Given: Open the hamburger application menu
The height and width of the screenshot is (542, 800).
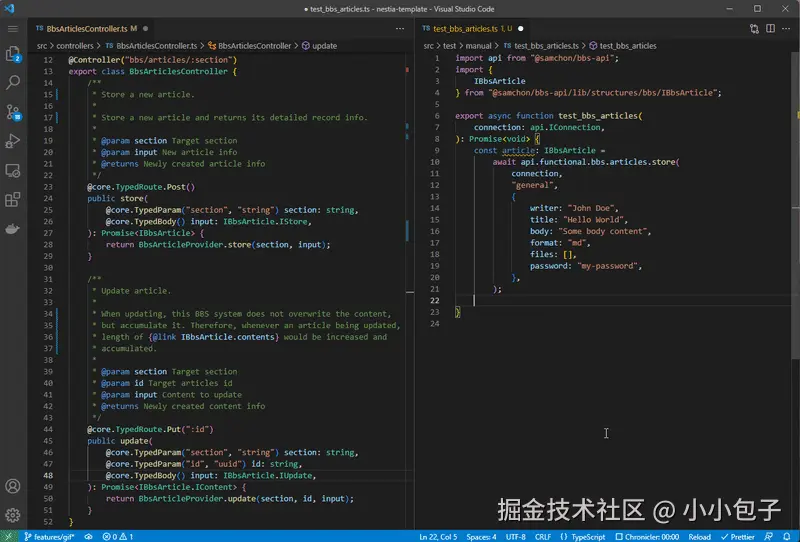Looking at the screenshot, I should pos(13,28).
